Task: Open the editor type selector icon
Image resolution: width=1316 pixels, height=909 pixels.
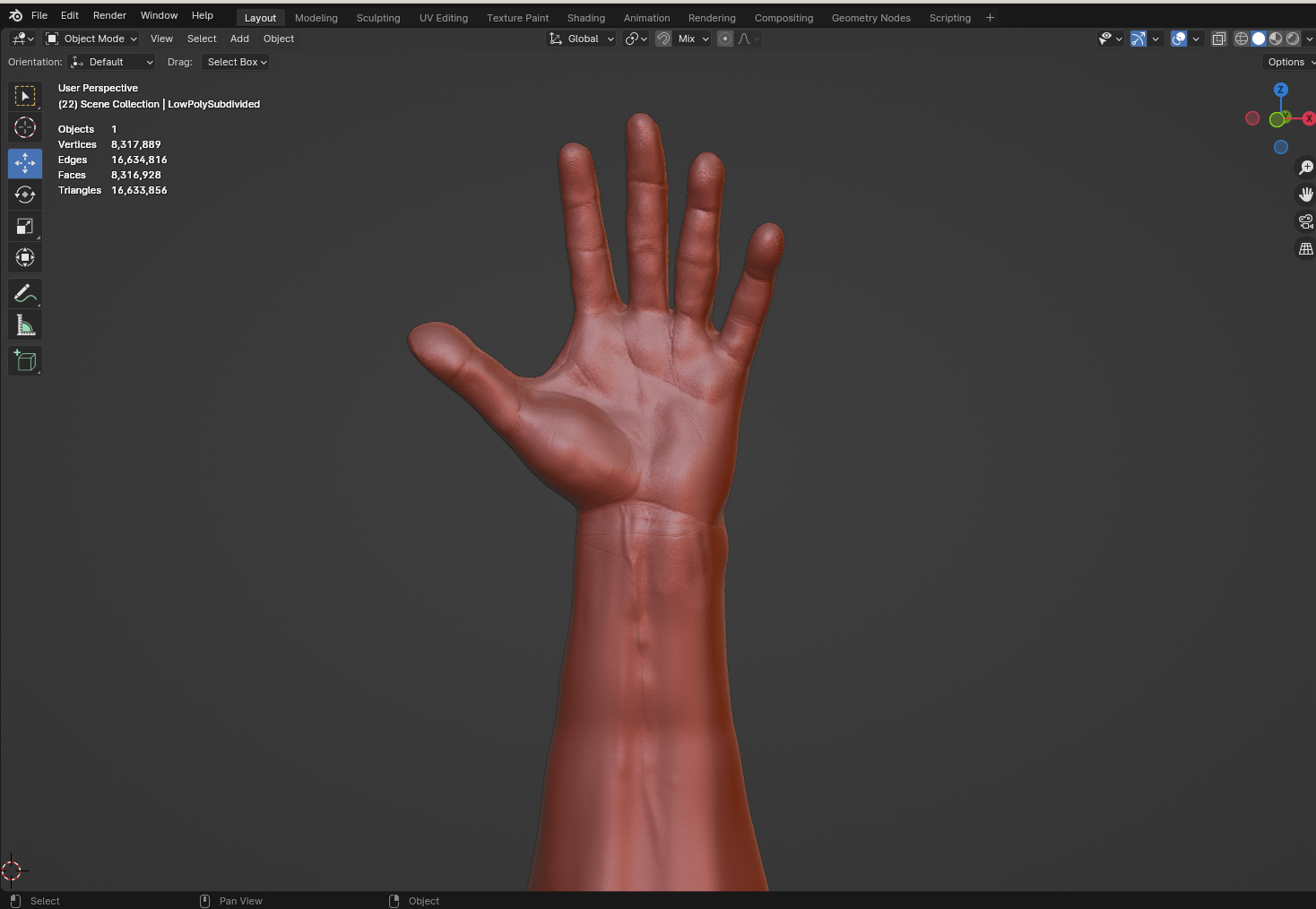Action: pos(22,39)
